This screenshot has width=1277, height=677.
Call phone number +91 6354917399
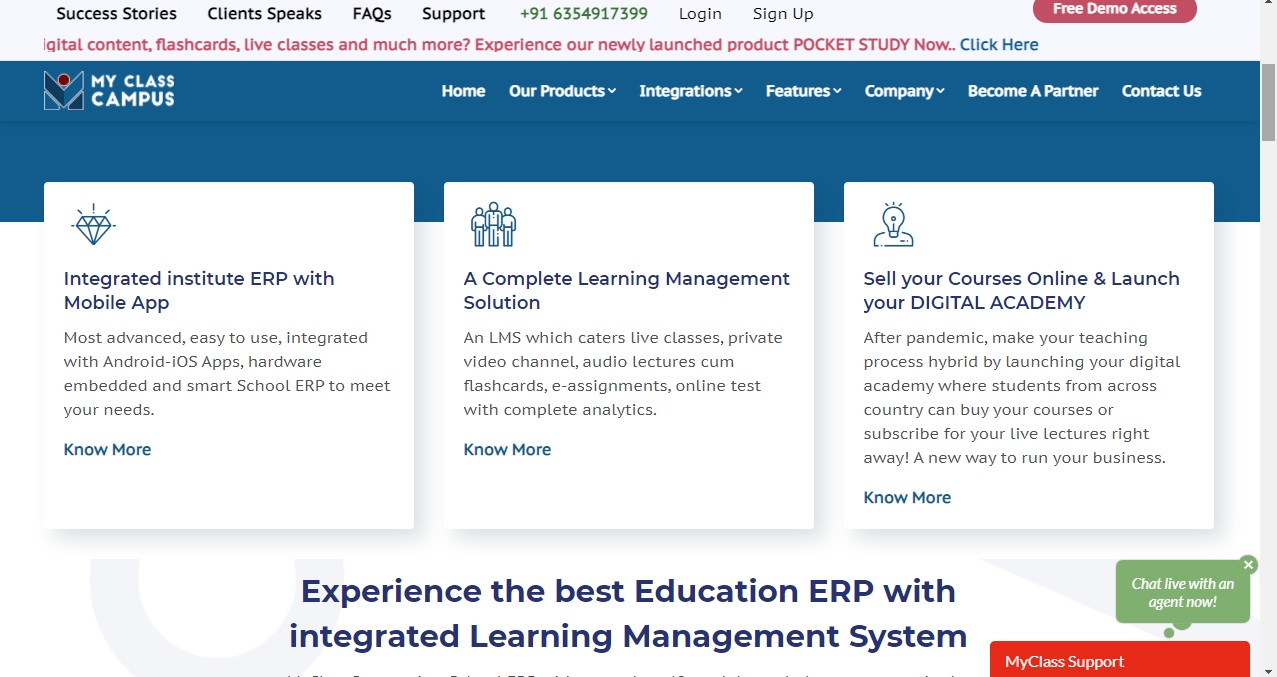pyautogui.click(x=583, y=14)
